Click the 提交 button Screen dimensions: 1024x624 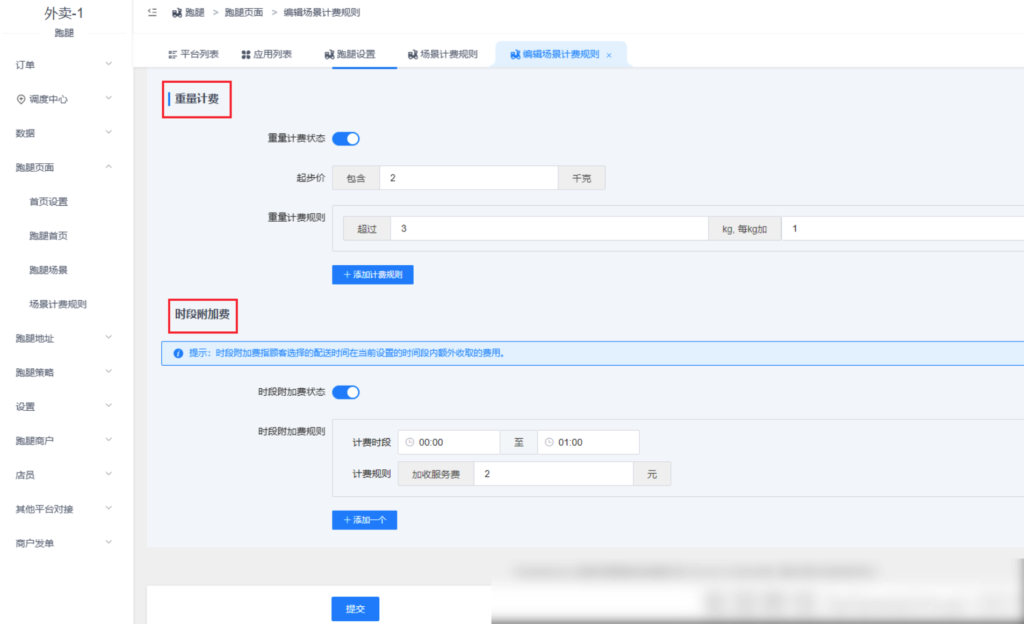(355, 608)
